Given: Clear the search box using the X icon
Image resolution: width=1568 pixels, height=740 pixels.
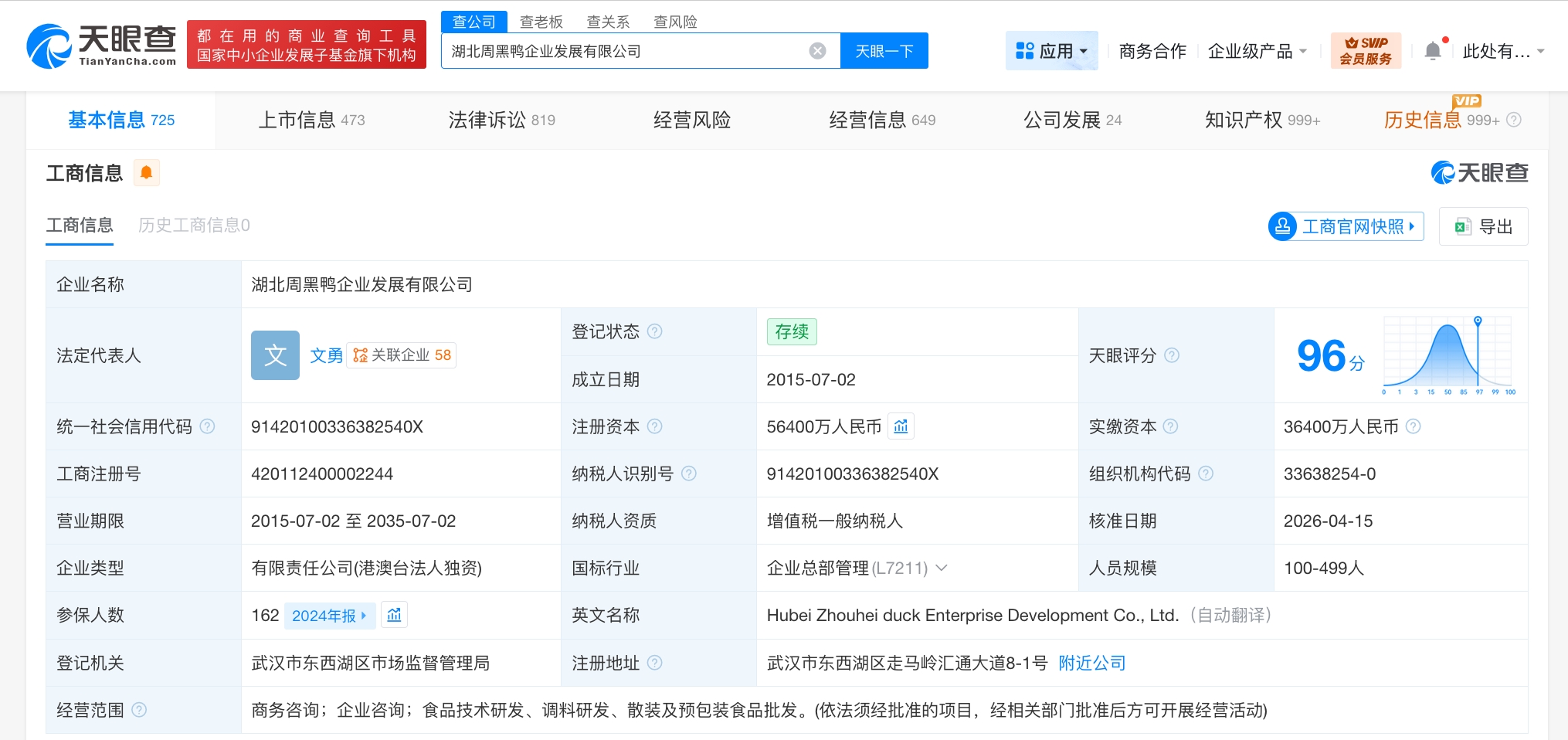Looking at the screenshot, I should coord(816,49).
